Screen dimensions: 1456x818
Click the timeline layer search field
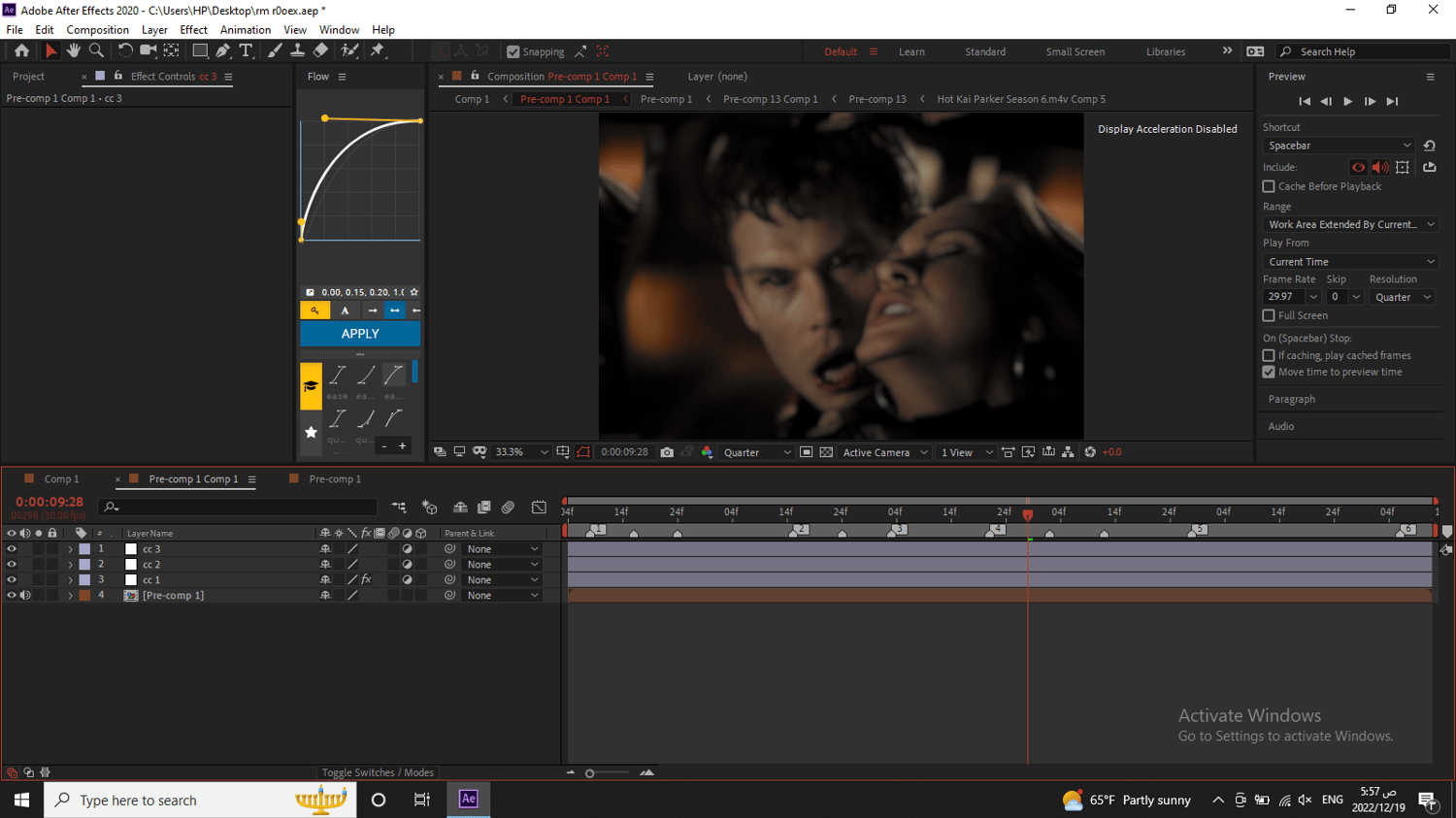[237, 507]
